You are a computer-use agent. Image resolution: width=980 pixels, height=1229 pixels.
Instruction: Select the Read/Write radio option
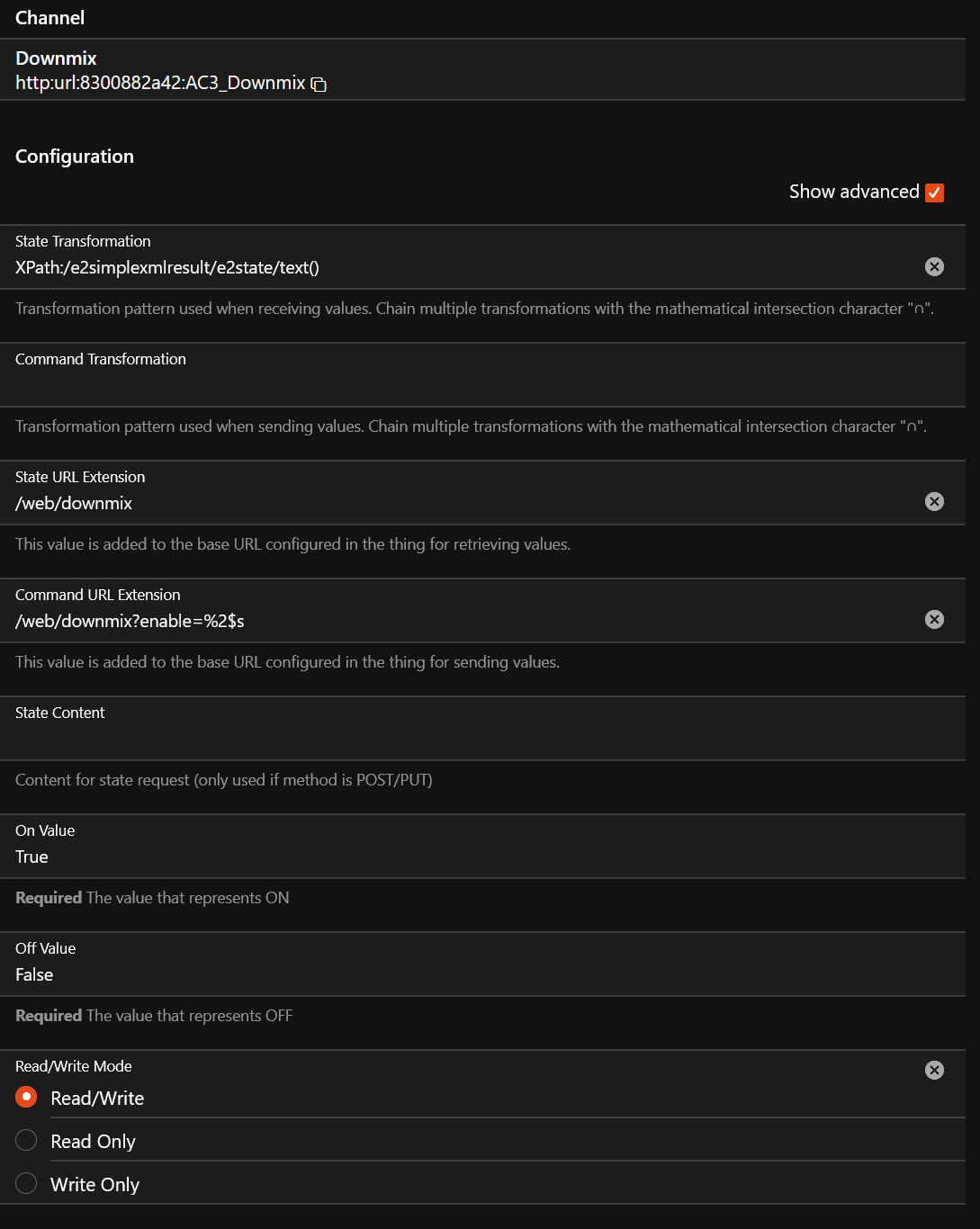(27, 1097)
